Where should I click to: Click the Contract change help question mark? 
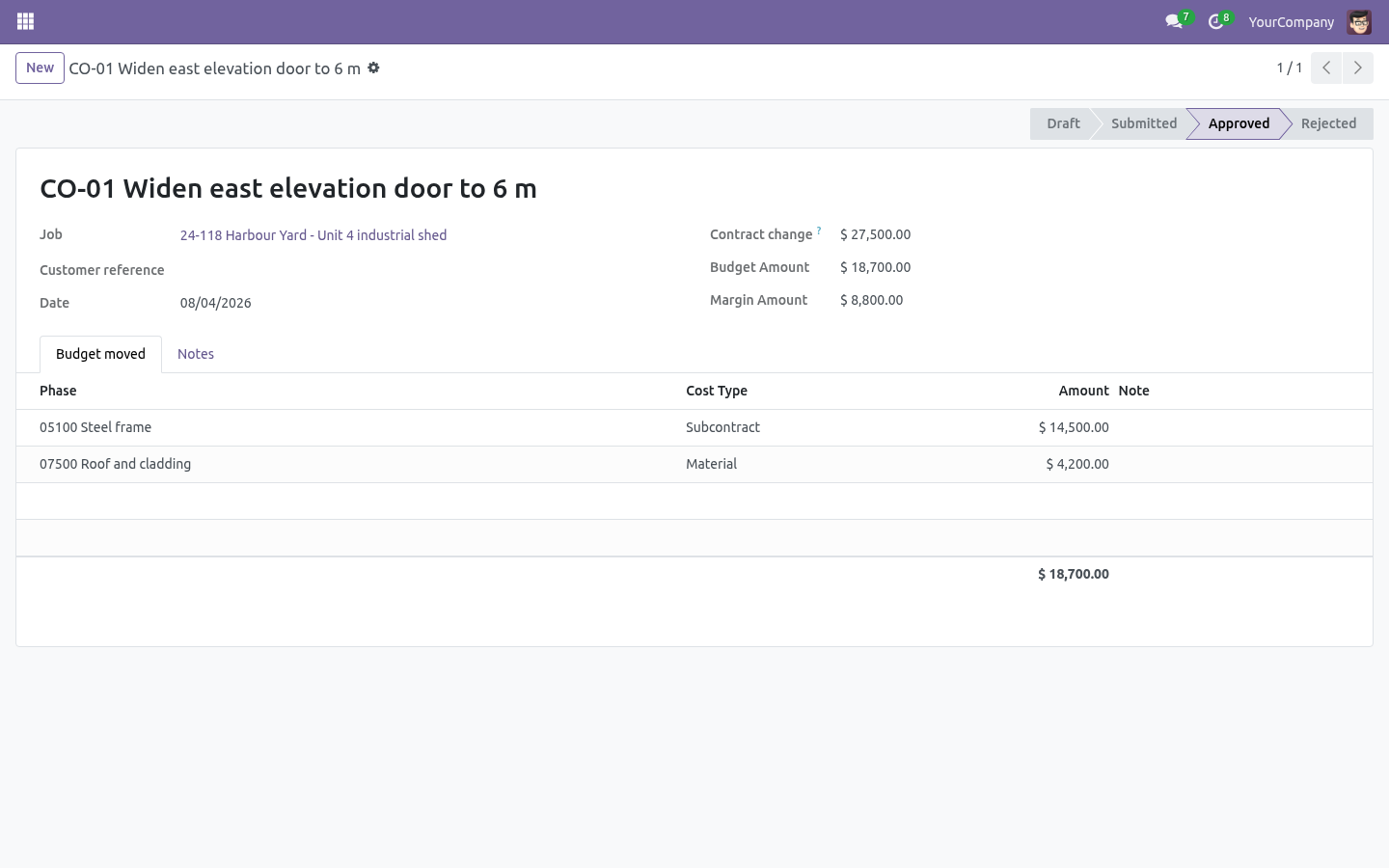819,231
